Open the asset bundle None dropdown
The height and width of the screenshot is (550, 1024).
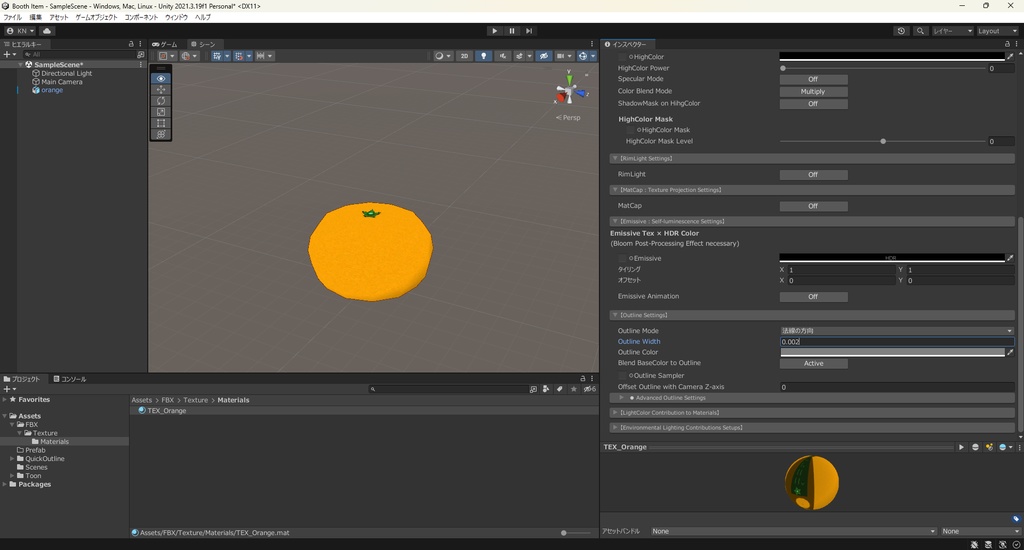(793, 531)
